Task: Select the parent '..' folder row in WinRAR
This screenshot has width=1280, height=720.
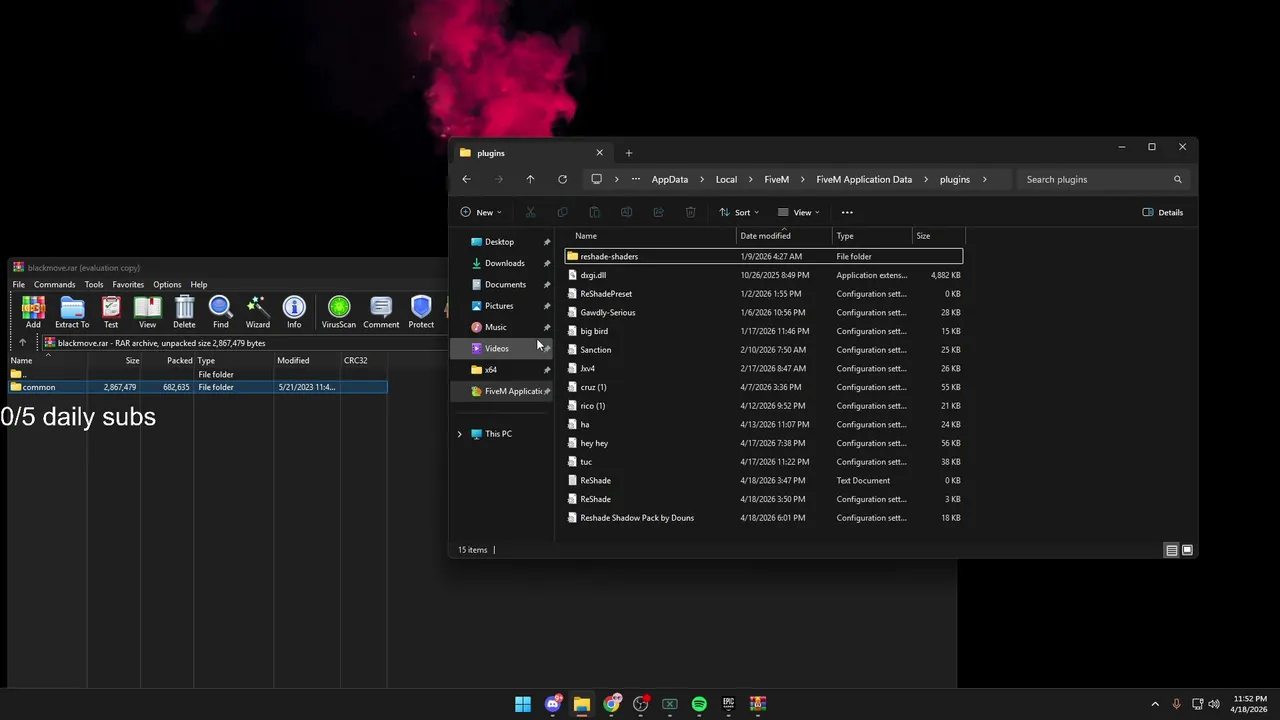Action: click(197, 374)
